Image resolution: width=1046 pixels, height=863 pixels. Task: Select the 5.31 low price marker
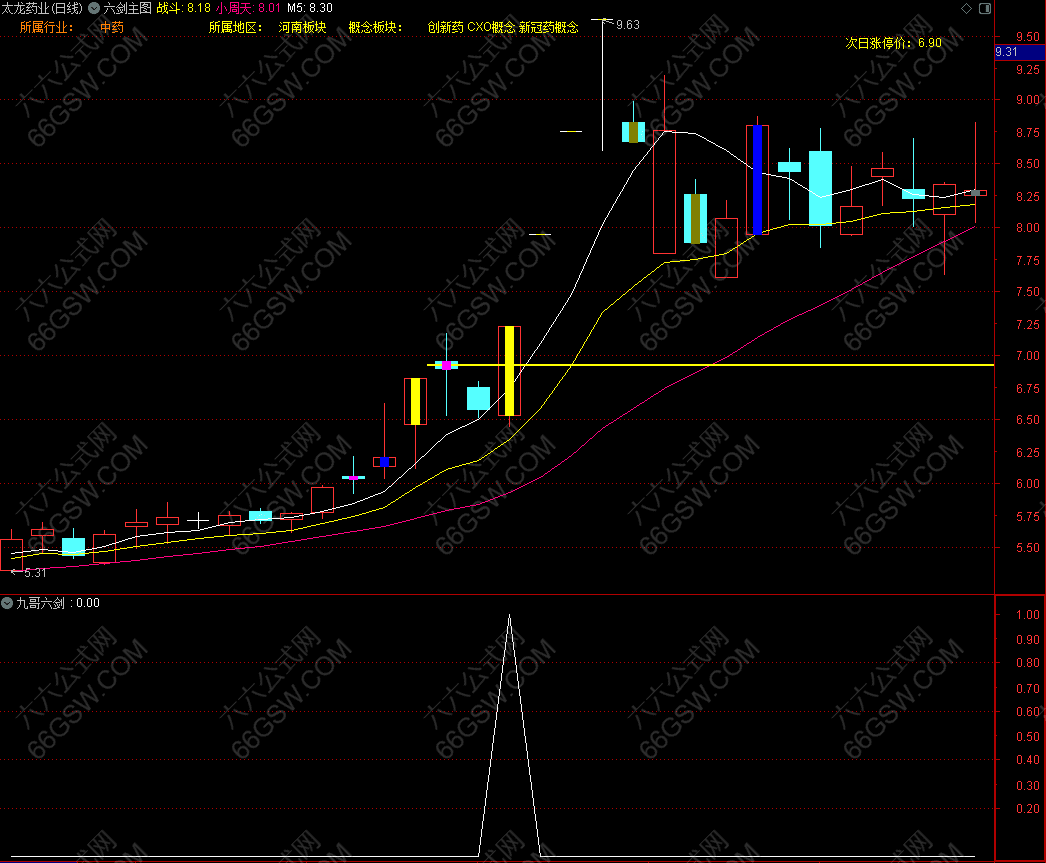point(34,573)
